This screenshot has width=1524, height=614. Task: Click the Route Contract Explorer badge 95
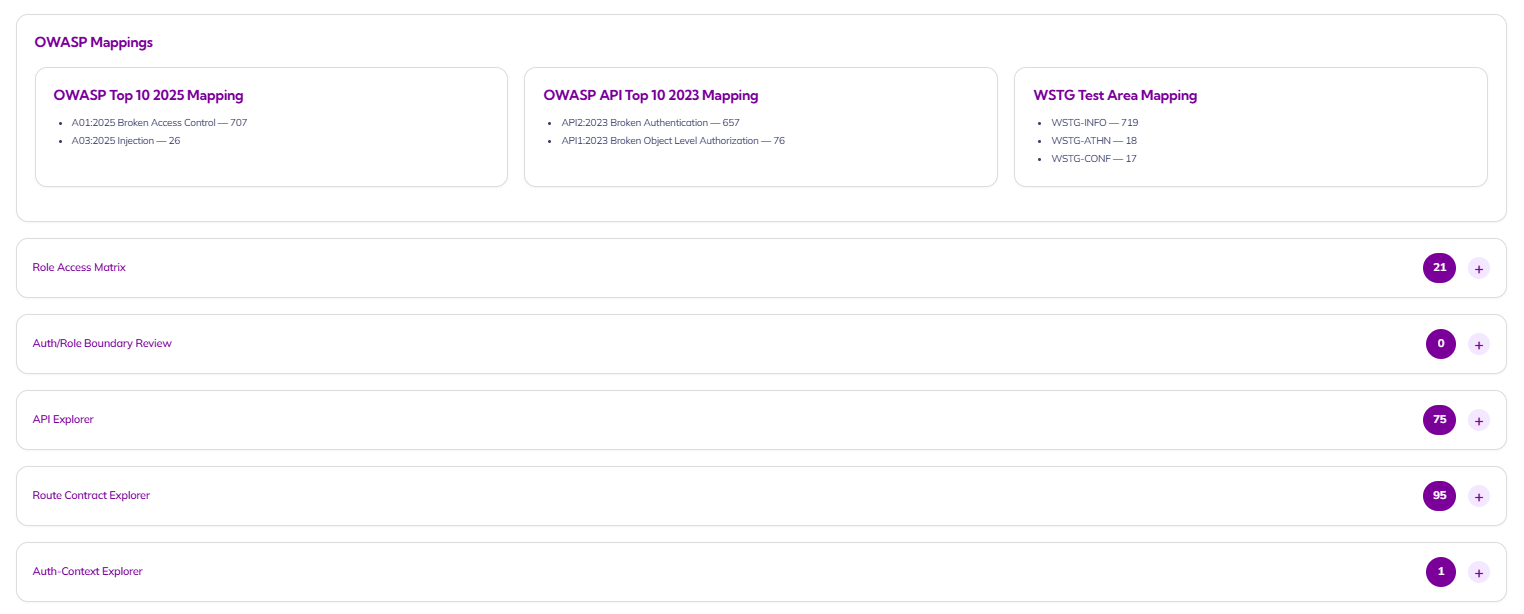1439,496
